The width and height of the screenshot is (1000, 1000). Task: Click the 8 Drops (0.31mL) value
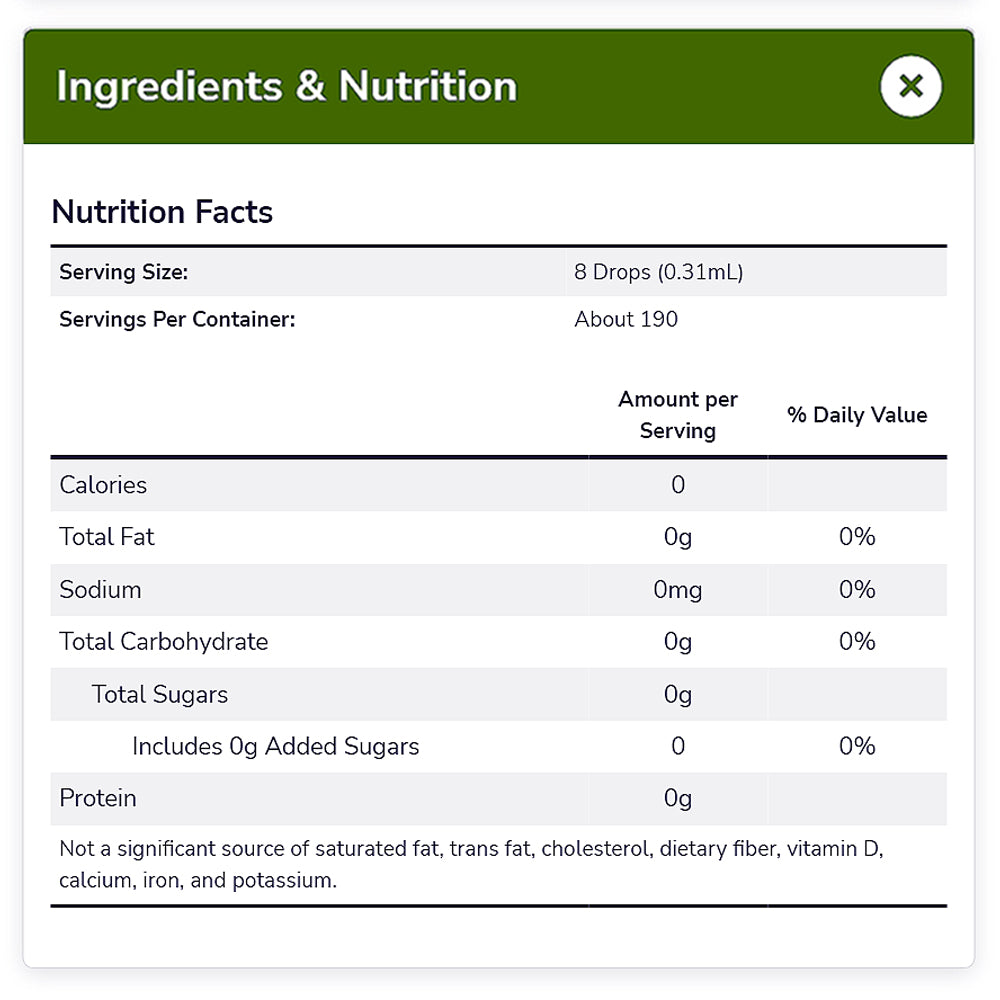pos(658,272)
